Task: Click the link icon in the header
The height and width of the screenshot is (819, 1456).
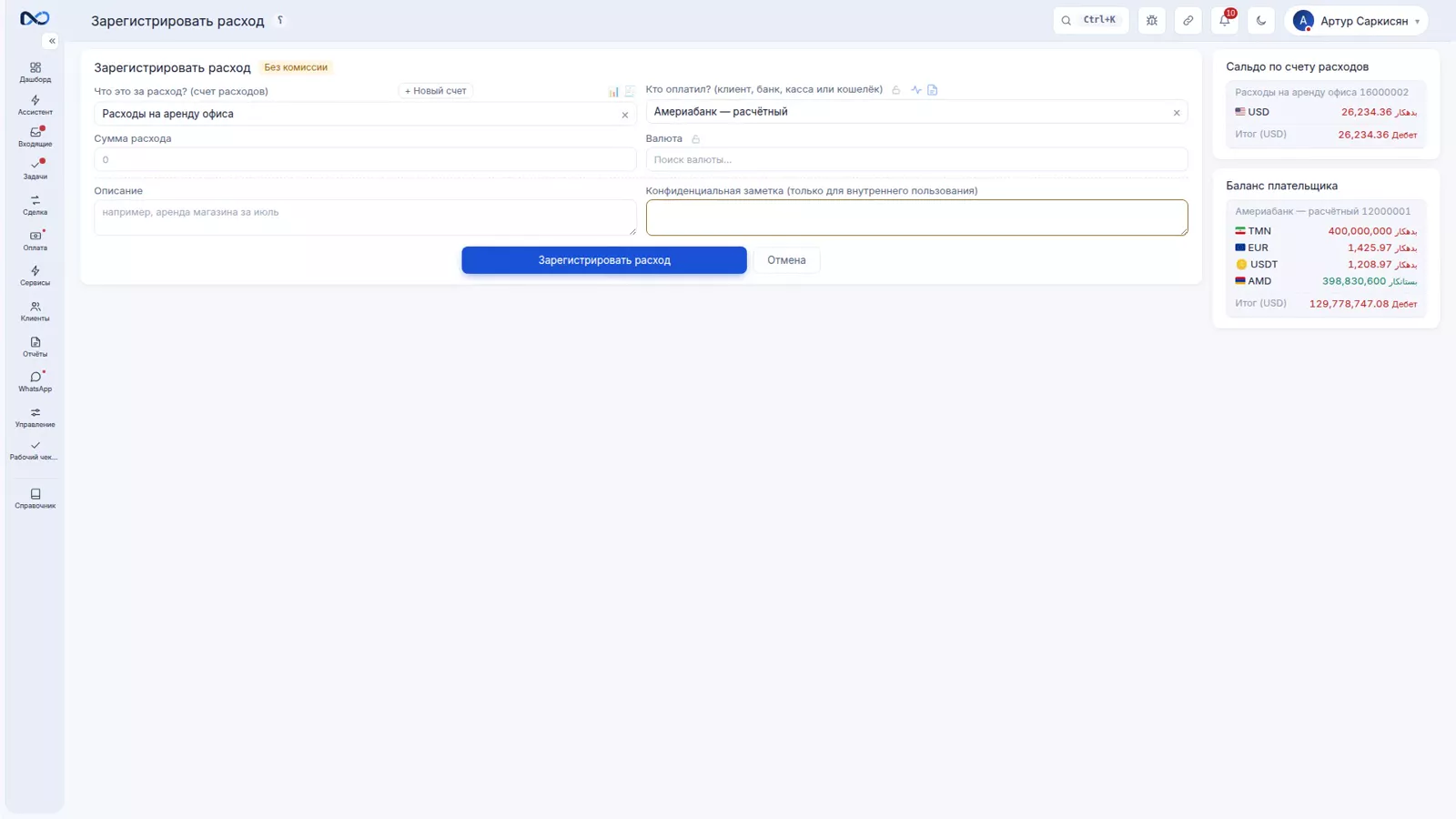Action: click(x=1188, y=20)
